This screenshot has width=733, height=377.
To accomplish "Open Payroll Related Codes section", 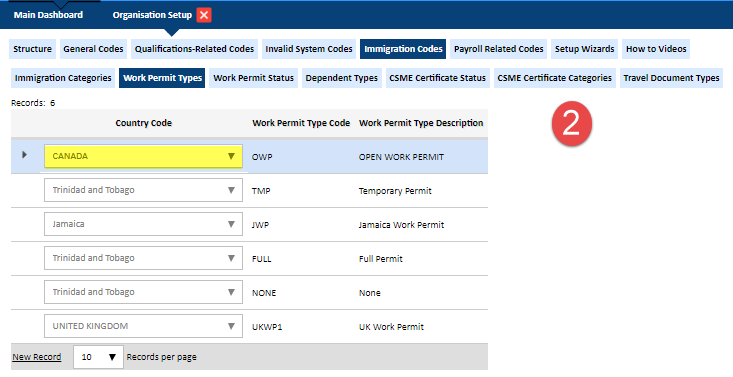I will pos(498,49).
